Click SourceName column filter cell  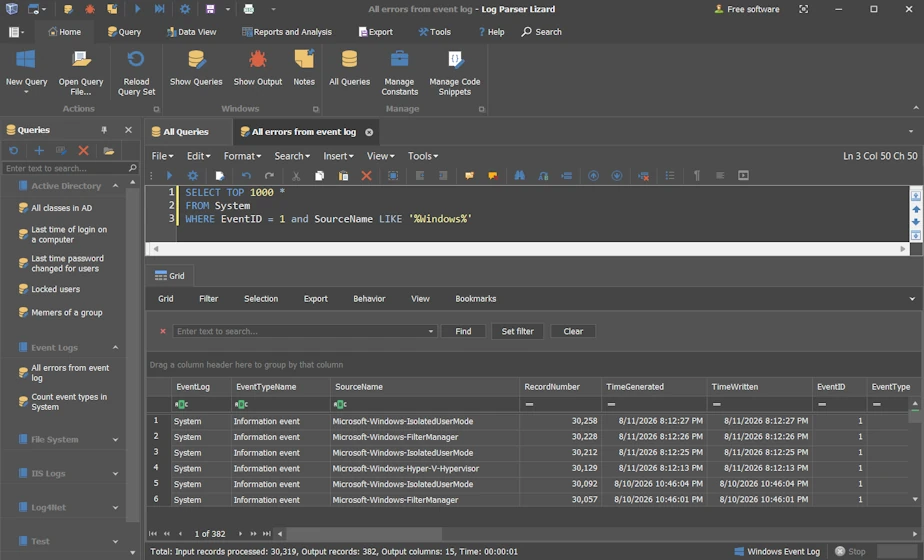[424, 404]
